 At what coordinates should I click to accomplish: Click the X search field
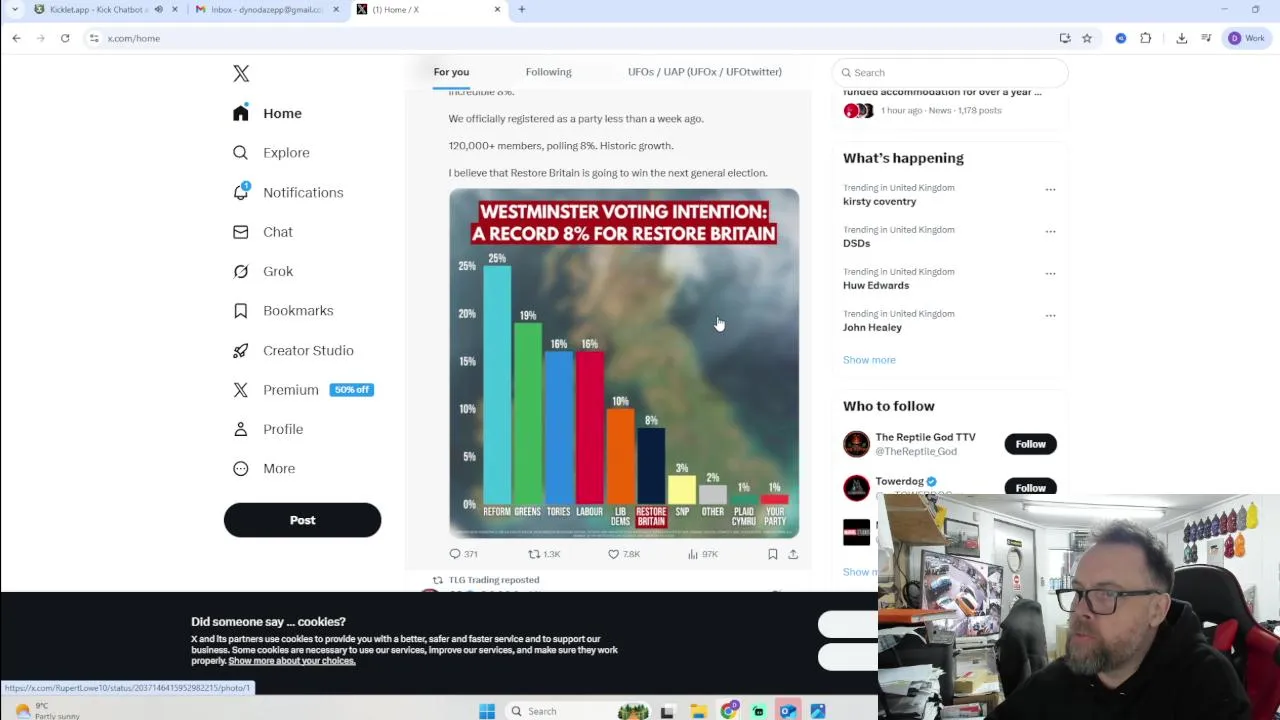(x=950, y=72)
